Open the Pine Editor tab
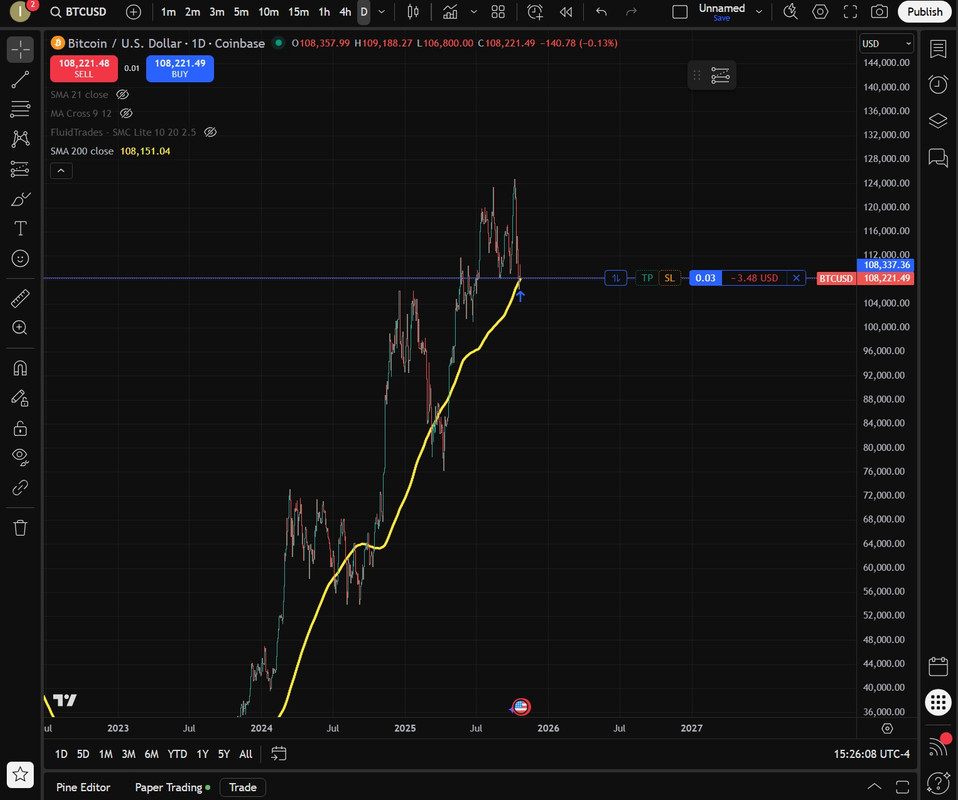 point(83,787)
